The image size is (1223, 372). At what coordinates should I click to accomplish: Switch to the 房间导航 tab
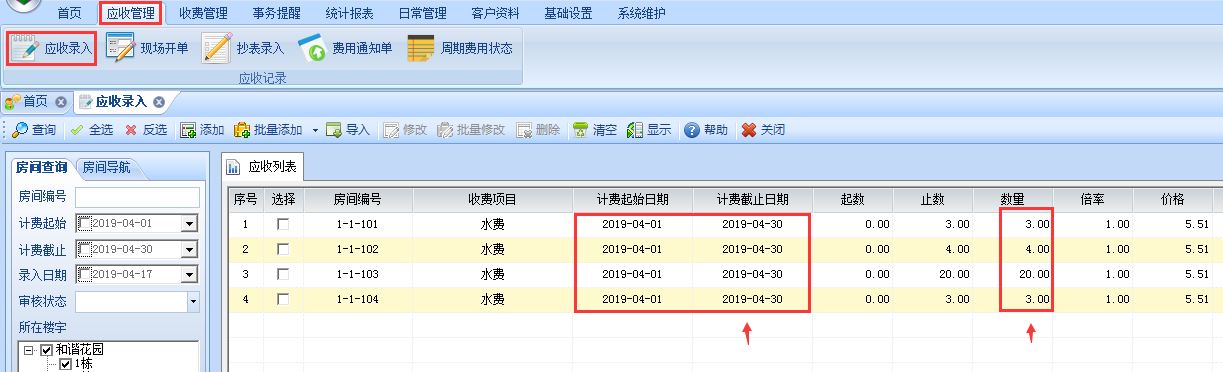tap(106, 167)
